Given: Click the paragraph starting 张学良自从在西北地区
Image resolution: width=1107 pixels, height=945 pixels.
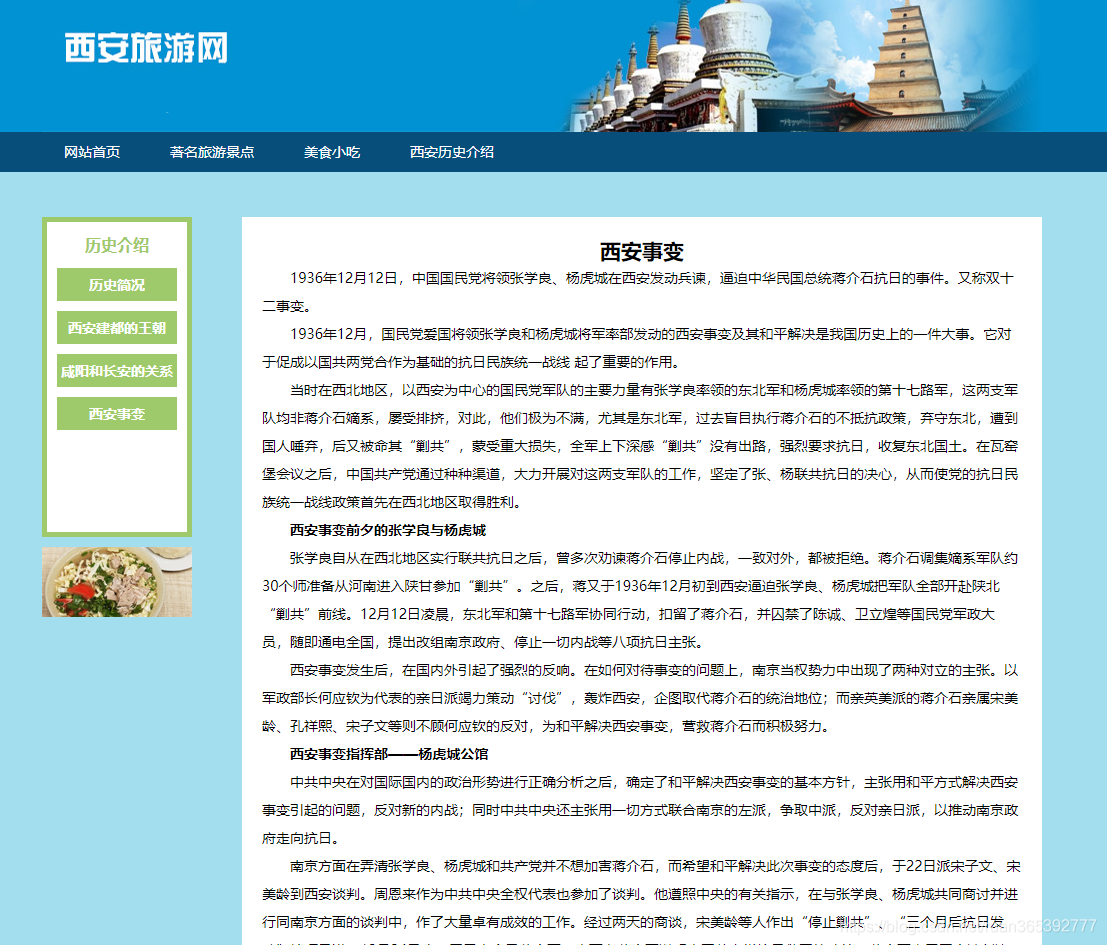Looking at the screenshot, I should pyautogui.click(x=640, y=600).
